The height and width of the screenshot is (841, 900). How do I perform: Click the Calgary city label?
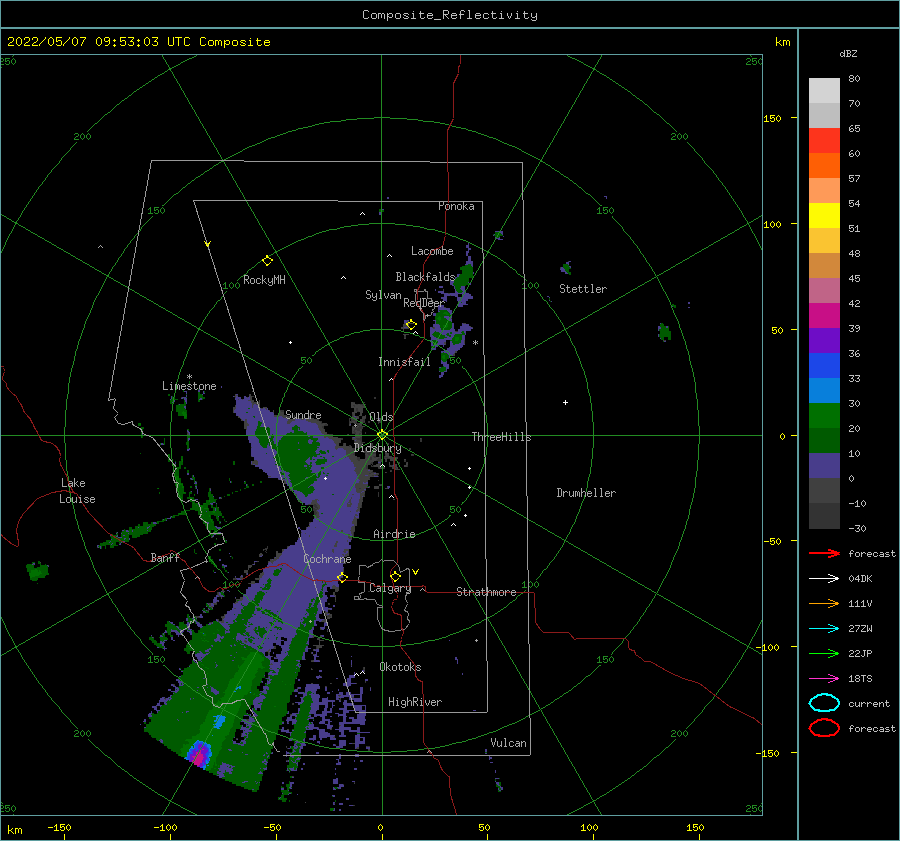(390, 588)
